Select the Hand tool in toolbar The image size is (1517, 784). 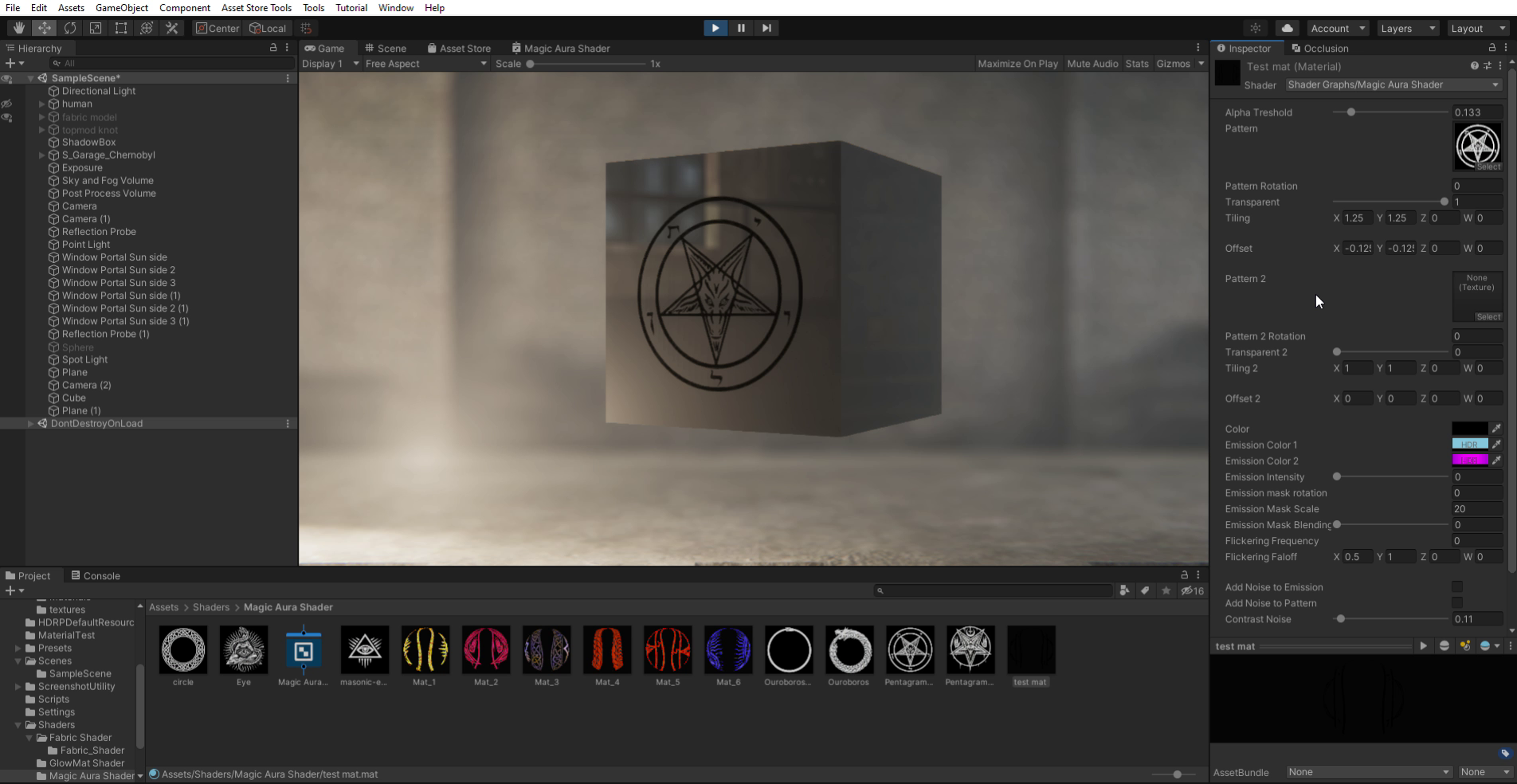[18, 28]
